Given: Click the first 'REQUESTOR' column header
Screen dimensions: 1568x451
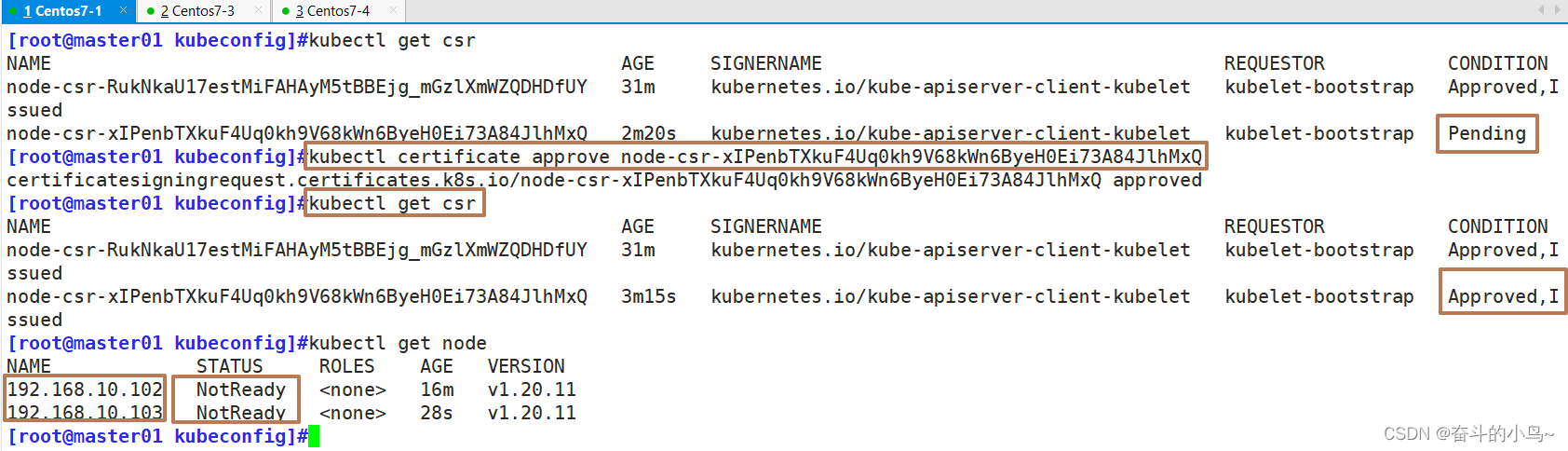Looking at the screenshot, I should click(1275, 63).
